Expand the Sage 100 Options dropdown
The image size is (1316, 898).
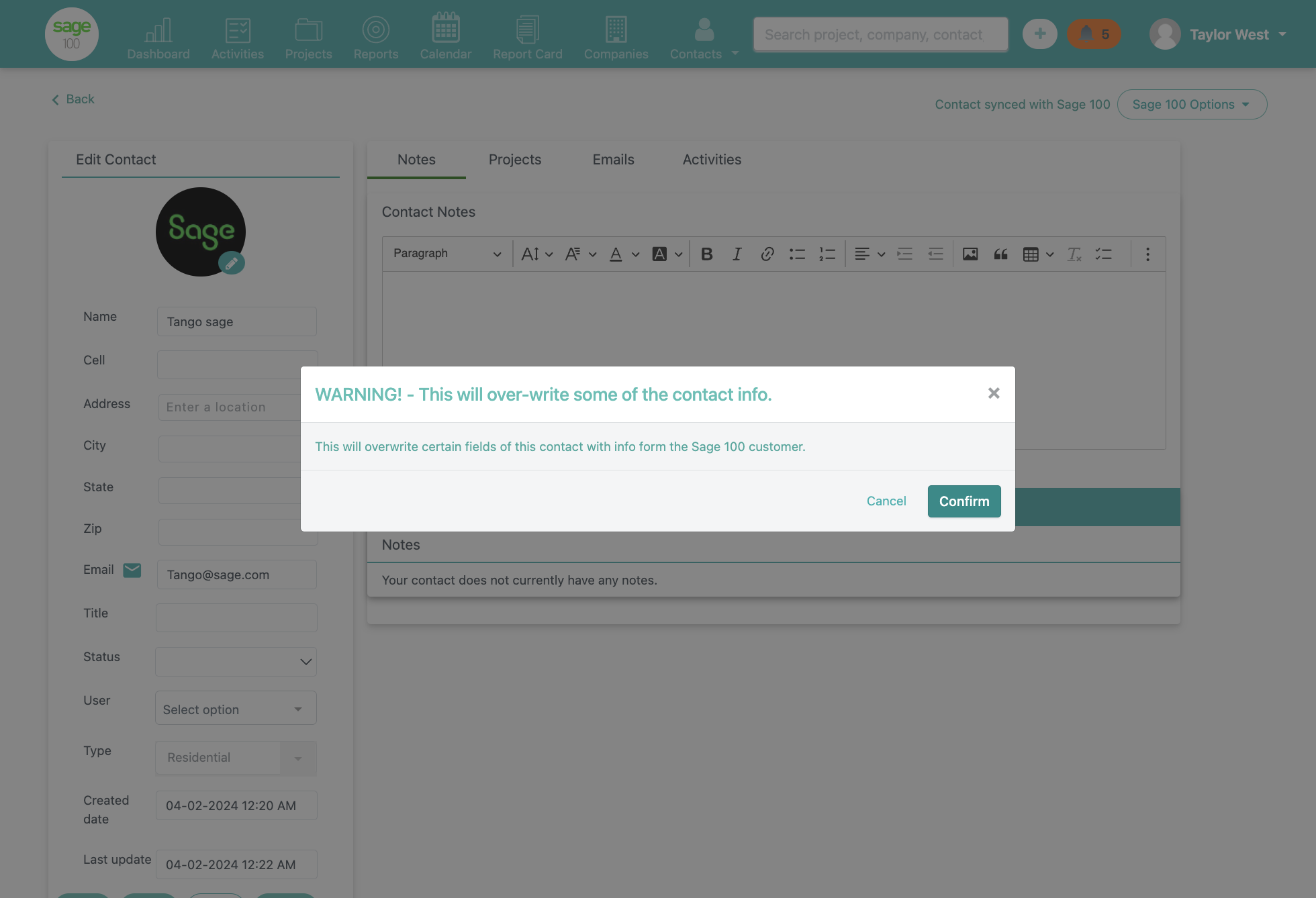pos(1192,104)
